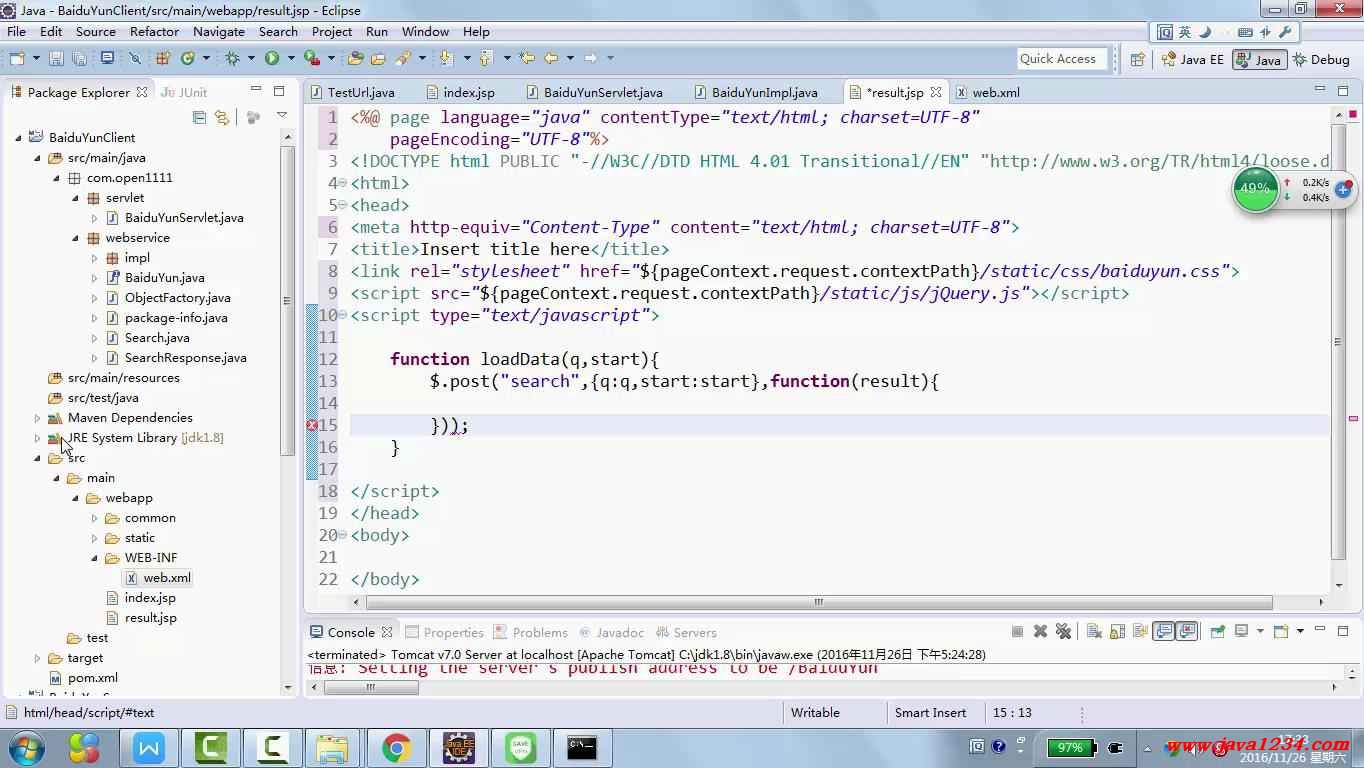Open the dropdown beside the Run icon
This screenshot has height=768, width=1364.
tap(291, 59)
